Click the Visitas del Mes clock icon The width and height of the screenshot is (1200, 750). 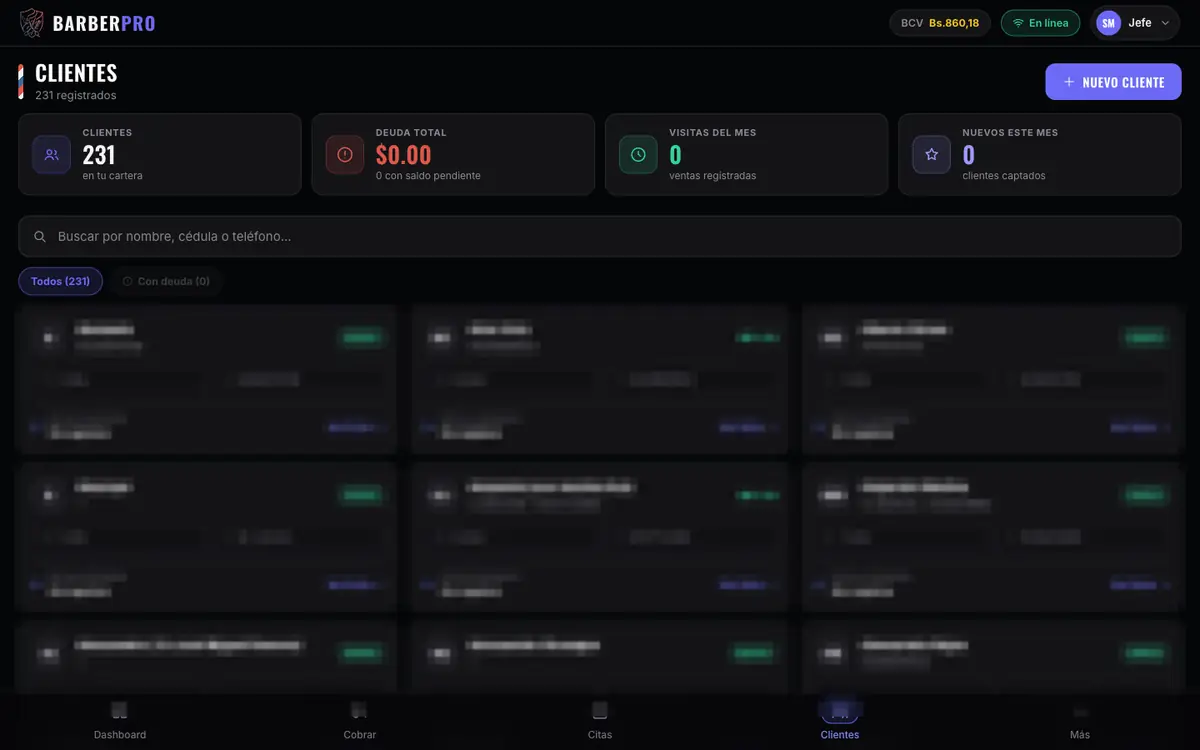(638, 155)
